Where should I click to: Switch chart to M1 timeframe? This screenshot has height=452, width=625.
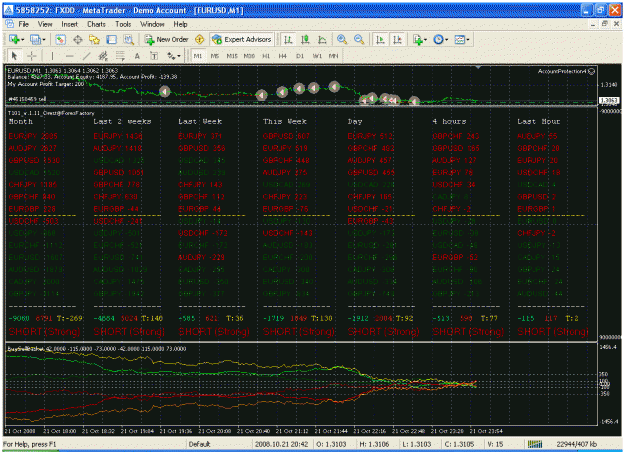point(198,56)
